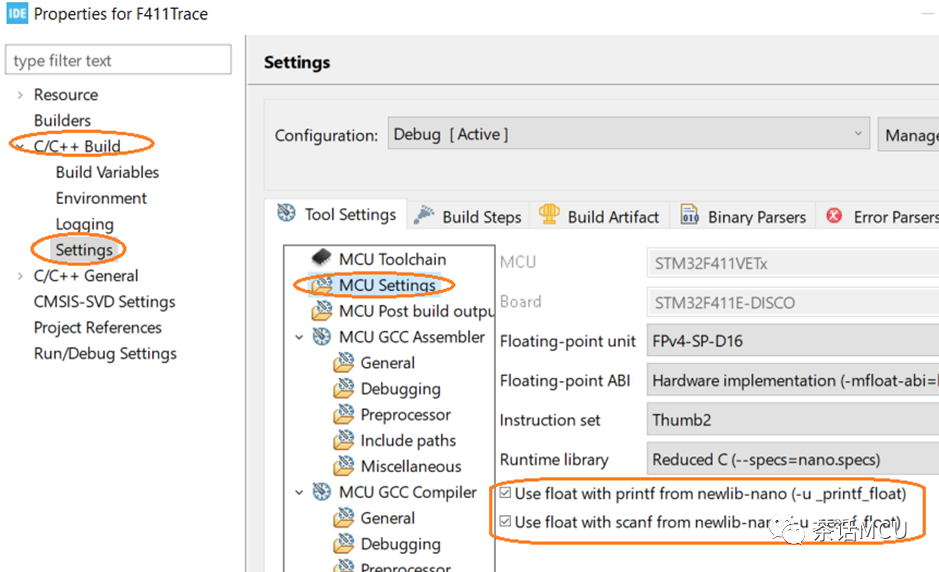Click the MCU Post build output icon
This screenshot has height=572, width=939.
[x=322, y=310]
